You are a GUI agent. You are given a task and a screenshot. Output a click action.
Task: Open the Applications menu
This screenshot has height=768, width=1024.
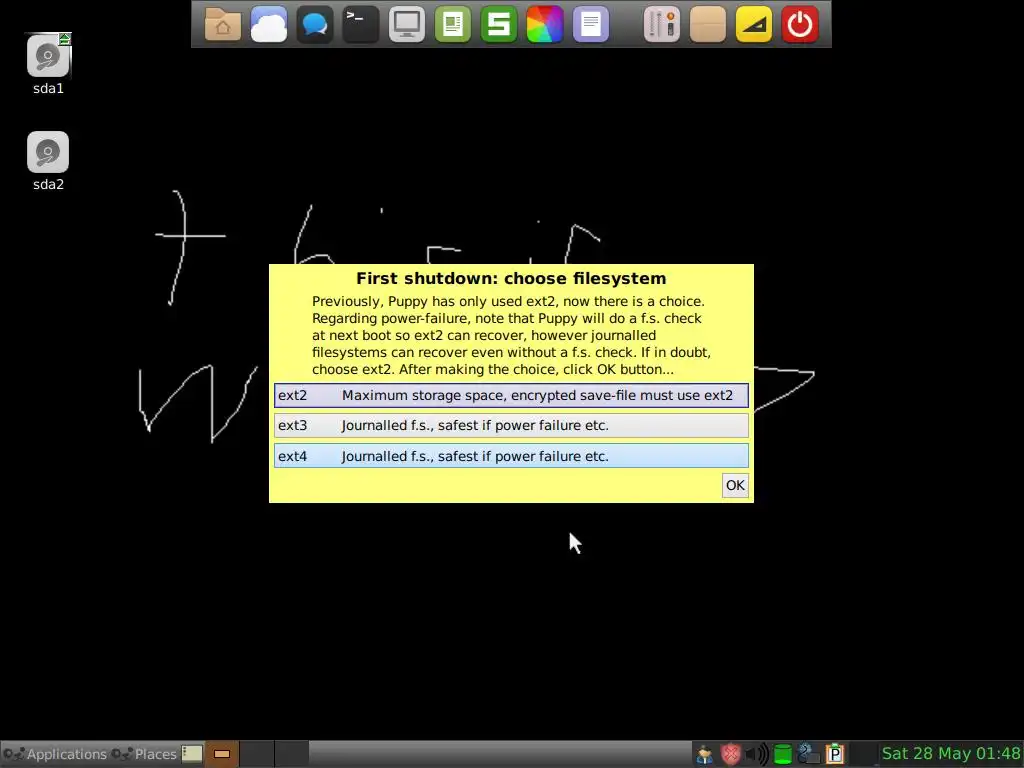[54, 754]
